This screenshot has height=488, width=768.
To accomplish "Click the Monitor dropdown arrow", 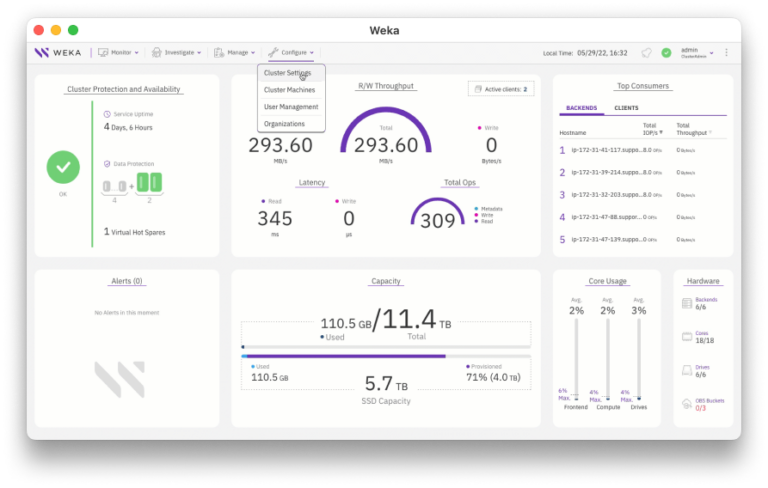I will point(137,53).
